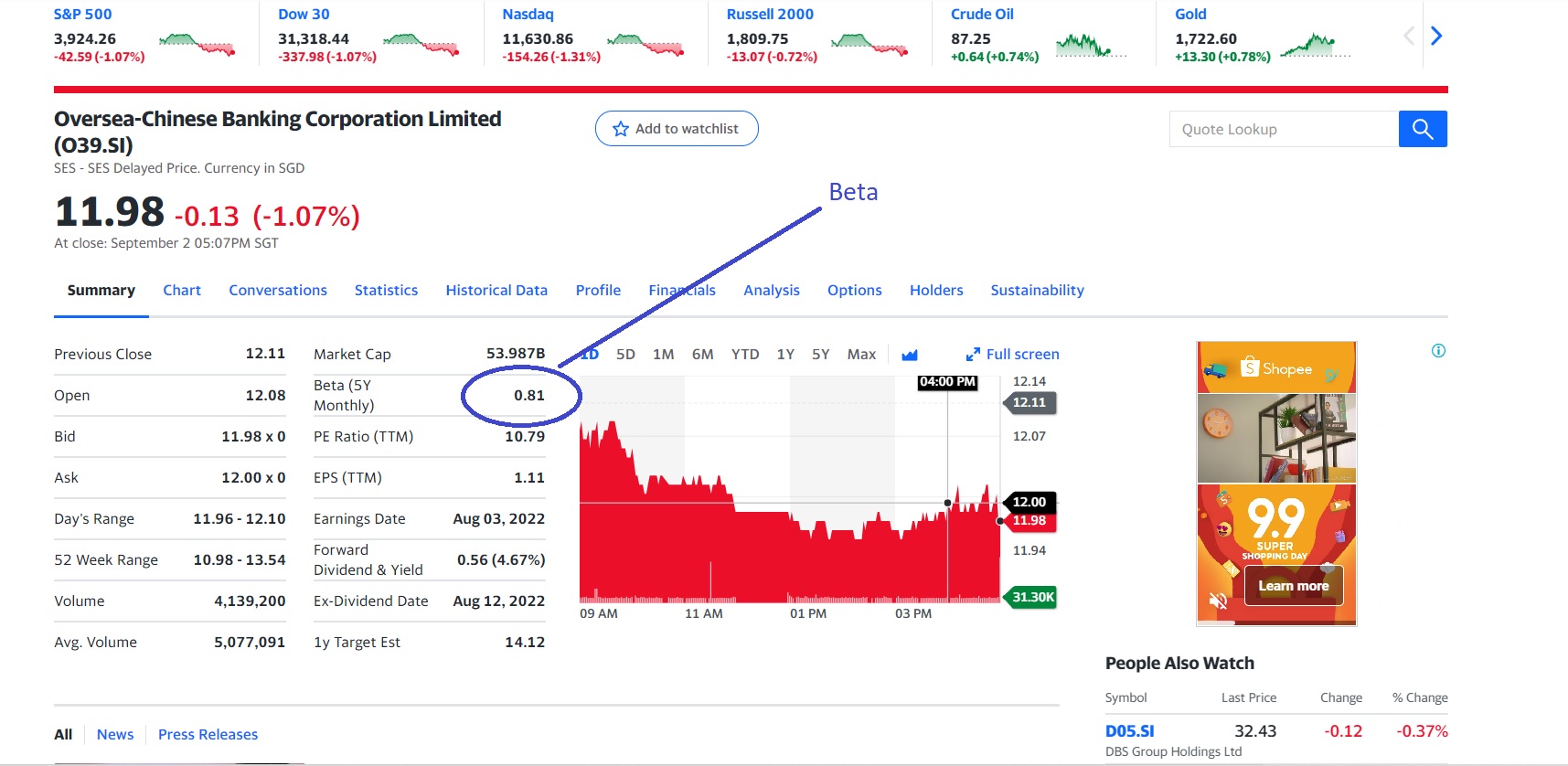Select the News filter tab
The width and height of the screenshot is (1568, 766).
pos(115,735)
